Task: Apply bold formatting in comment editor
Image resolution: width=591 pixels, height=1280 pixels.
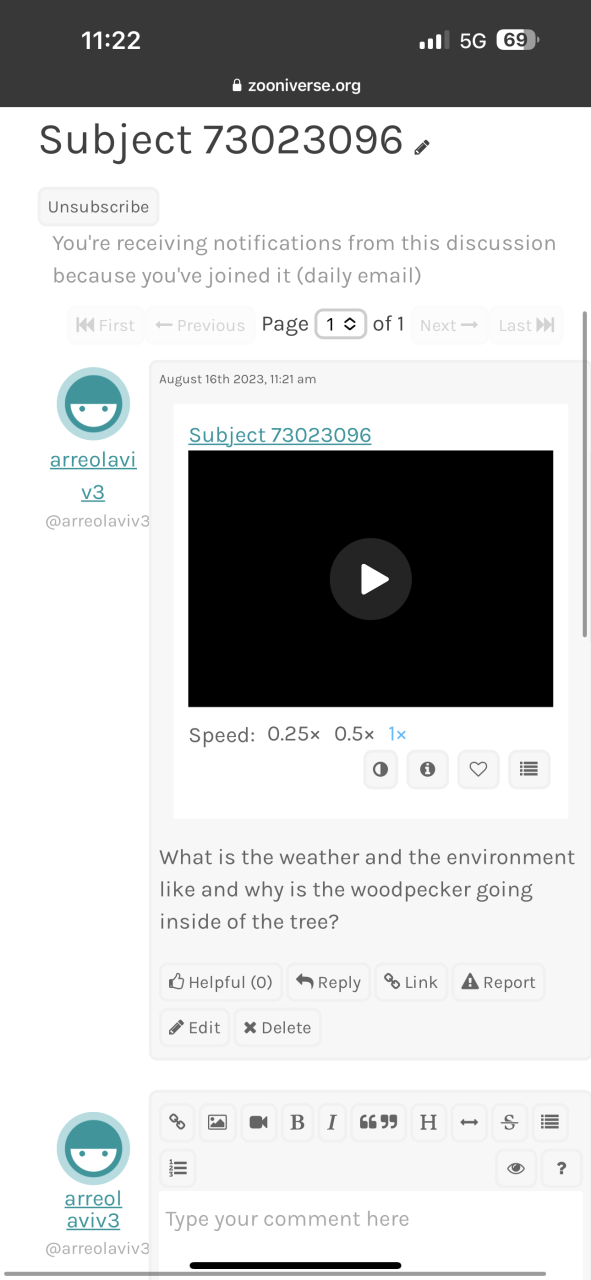Action: [x=297, y=1122]
